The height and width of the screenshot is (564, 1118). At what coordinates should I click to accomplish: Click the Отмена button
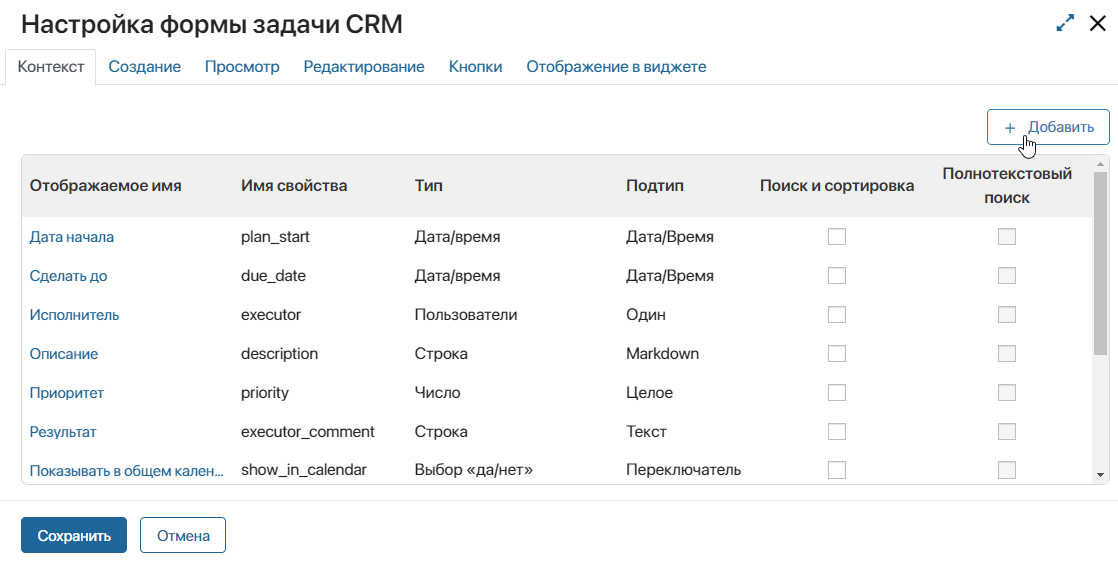click(x=183, y=535)
